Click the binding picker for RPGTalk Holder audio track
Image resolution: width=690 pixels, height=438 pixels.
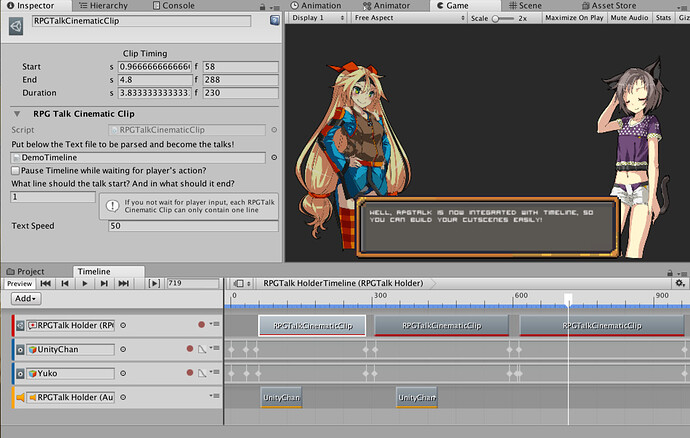click(123, 397)
